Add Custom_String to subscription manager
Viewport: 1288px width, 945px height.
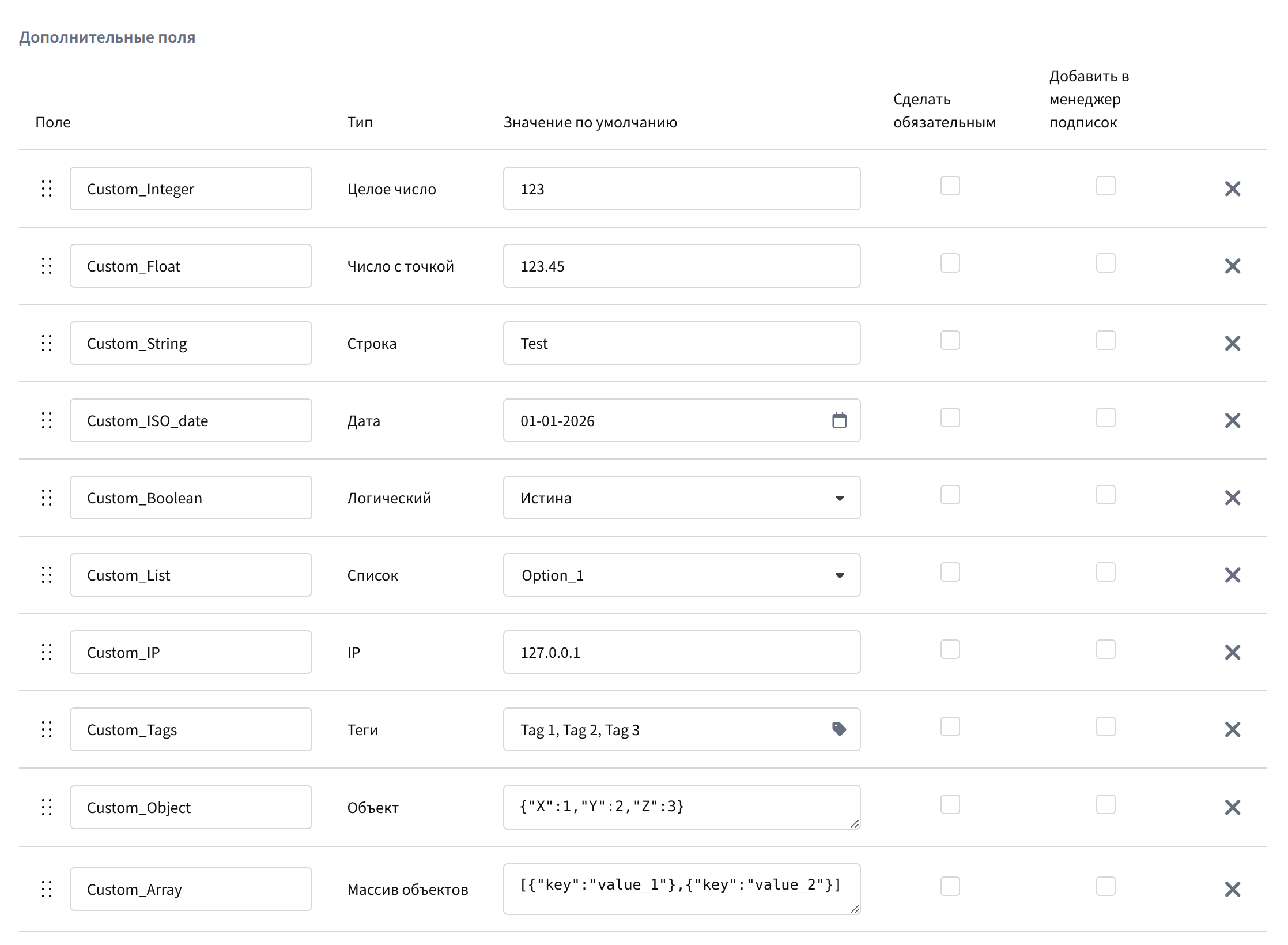coord(1105,340)
